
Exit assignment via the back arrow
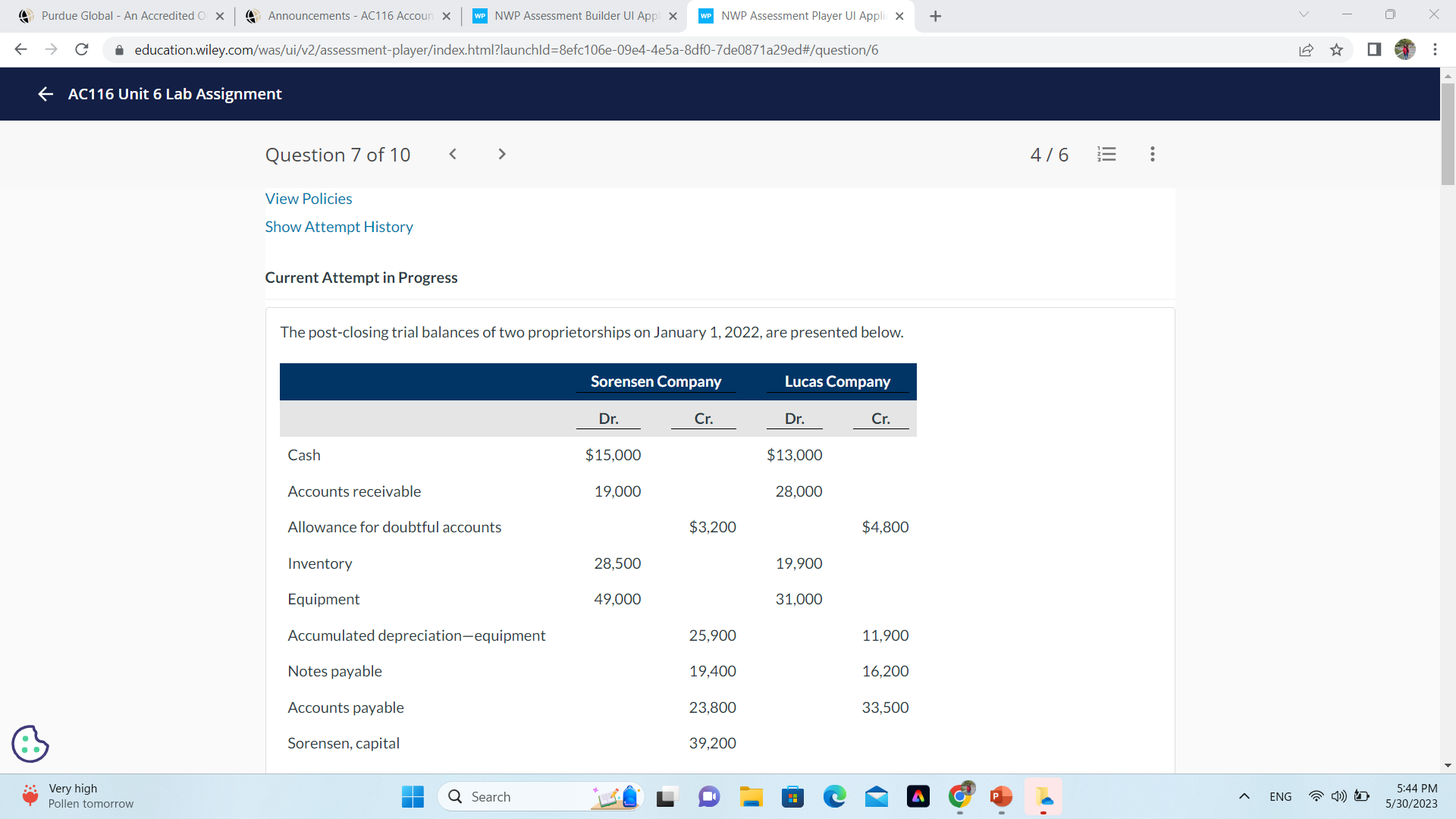tap(45, 94)
